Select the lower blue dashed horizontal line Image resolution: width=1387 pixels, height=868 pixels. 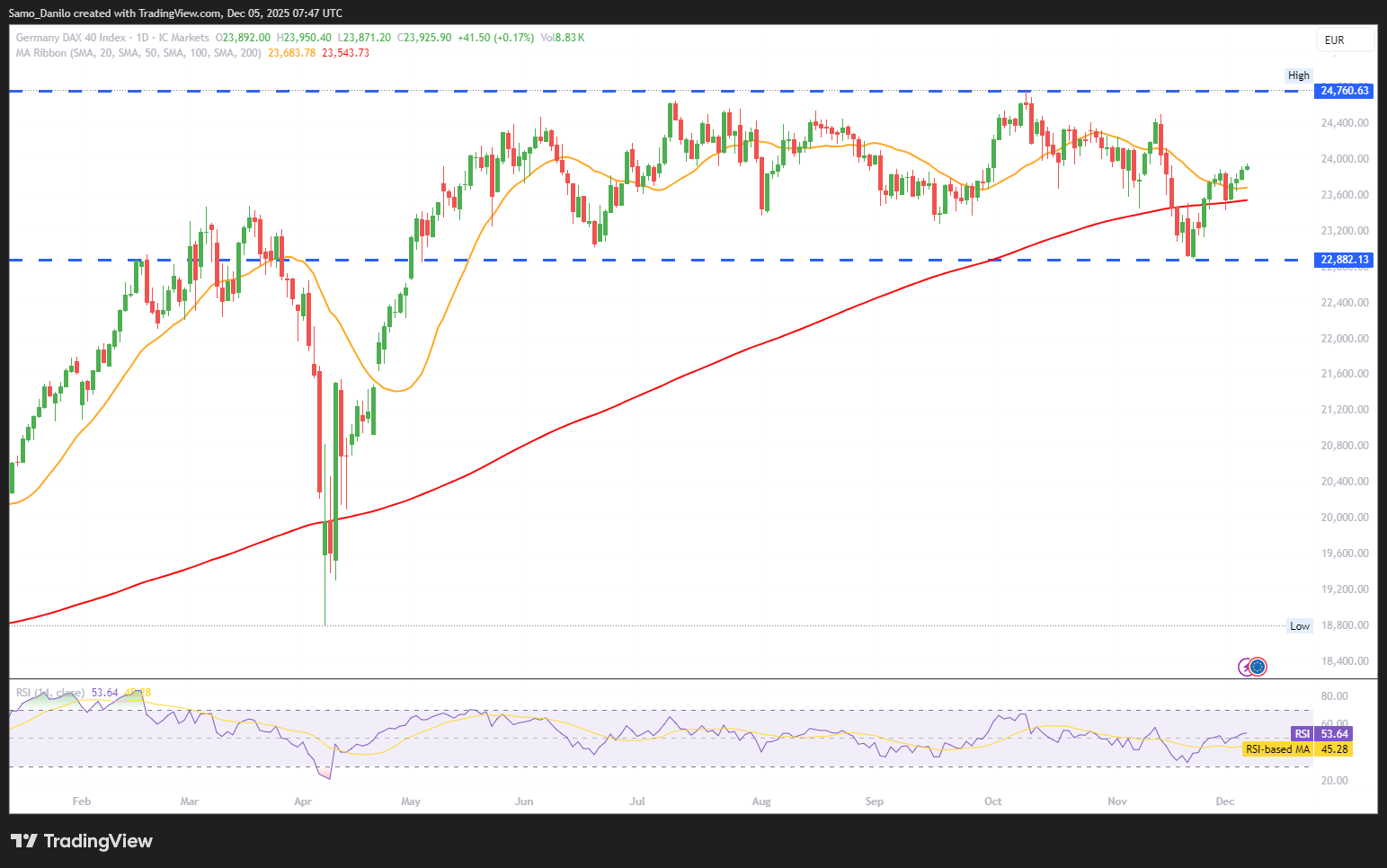(x=629, y=260)
